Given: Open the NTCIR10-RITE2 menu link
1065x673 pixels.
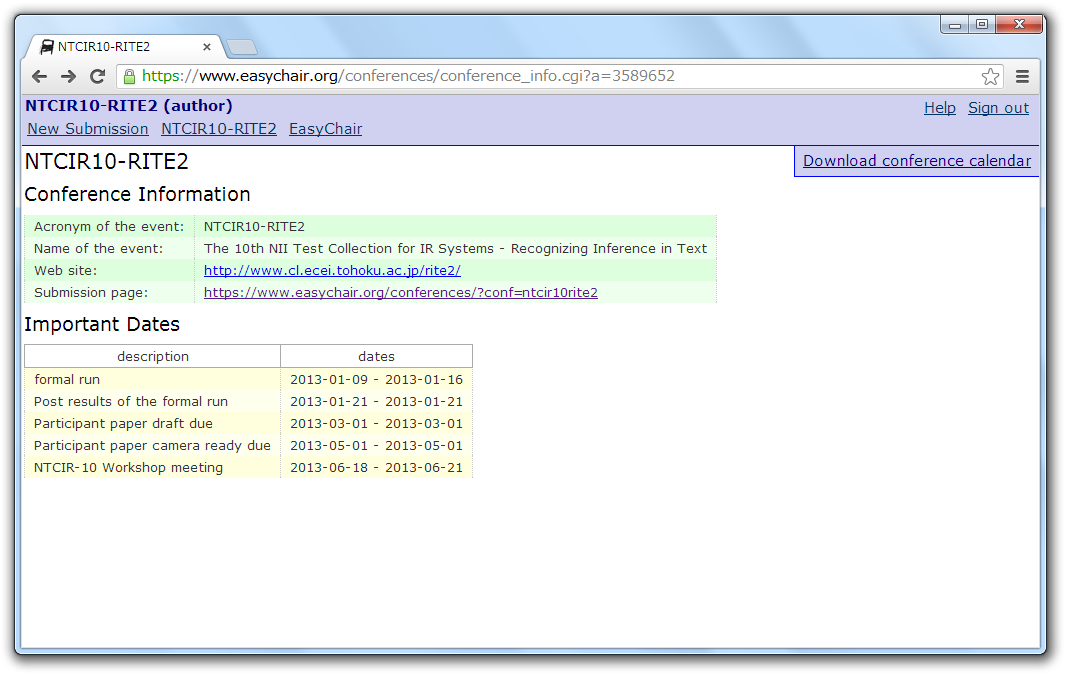Looking at the screenshot, I should pyautogui.click(x=219, y=129).
